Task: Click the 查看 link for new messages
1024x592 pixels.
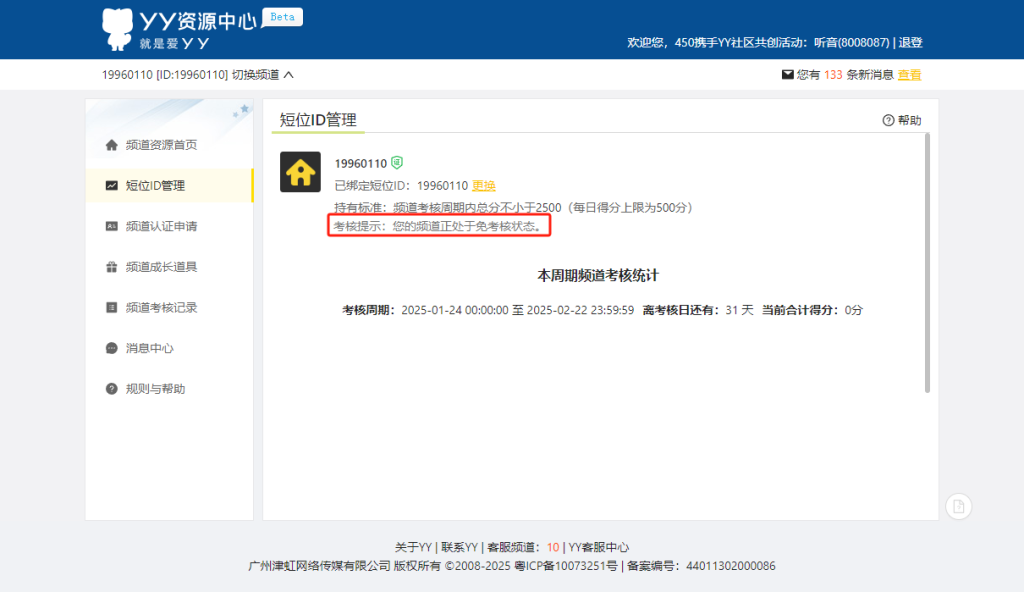Action: click(909, 75)
